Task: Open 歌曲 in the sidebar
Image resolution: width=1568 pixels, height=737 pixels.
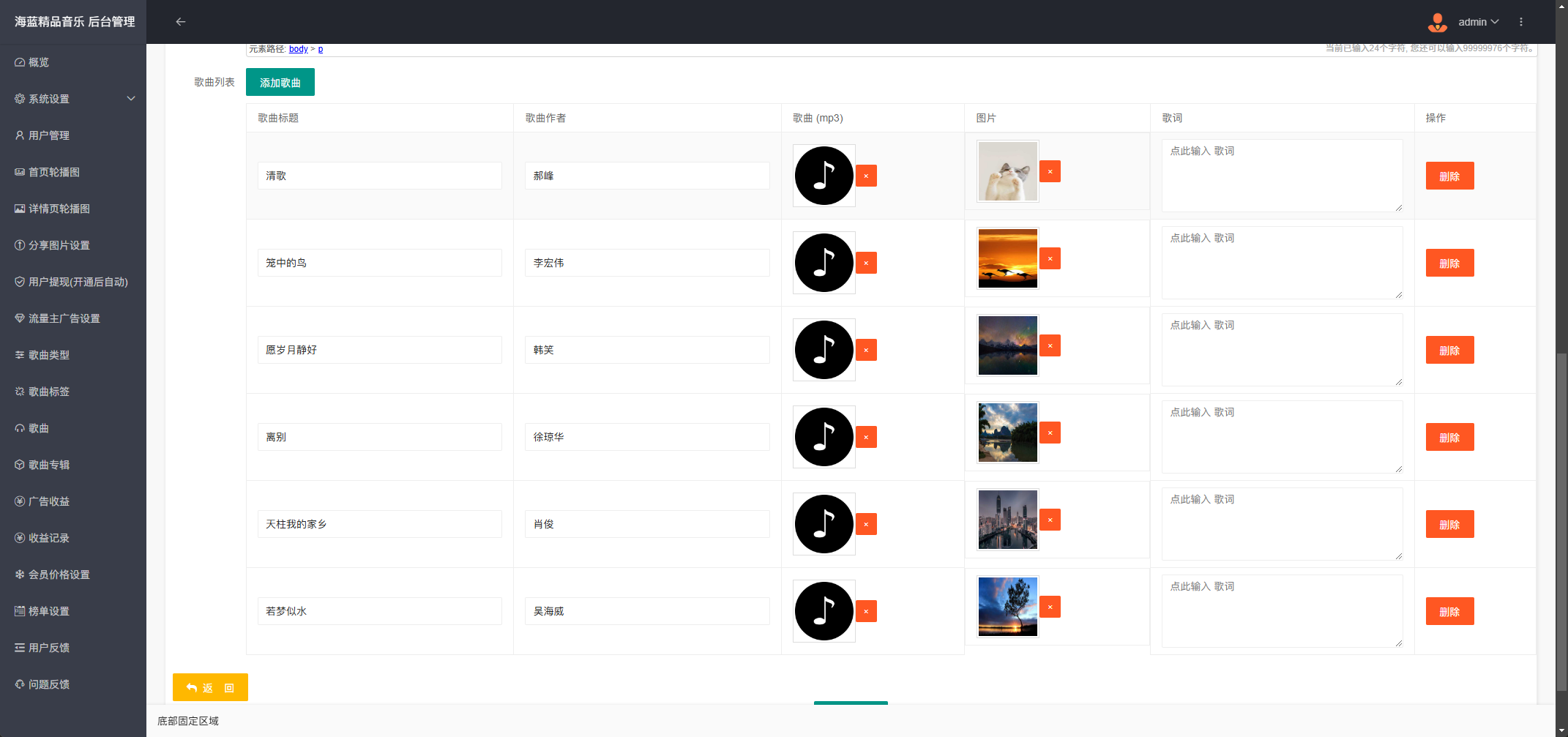Action: 73,428
